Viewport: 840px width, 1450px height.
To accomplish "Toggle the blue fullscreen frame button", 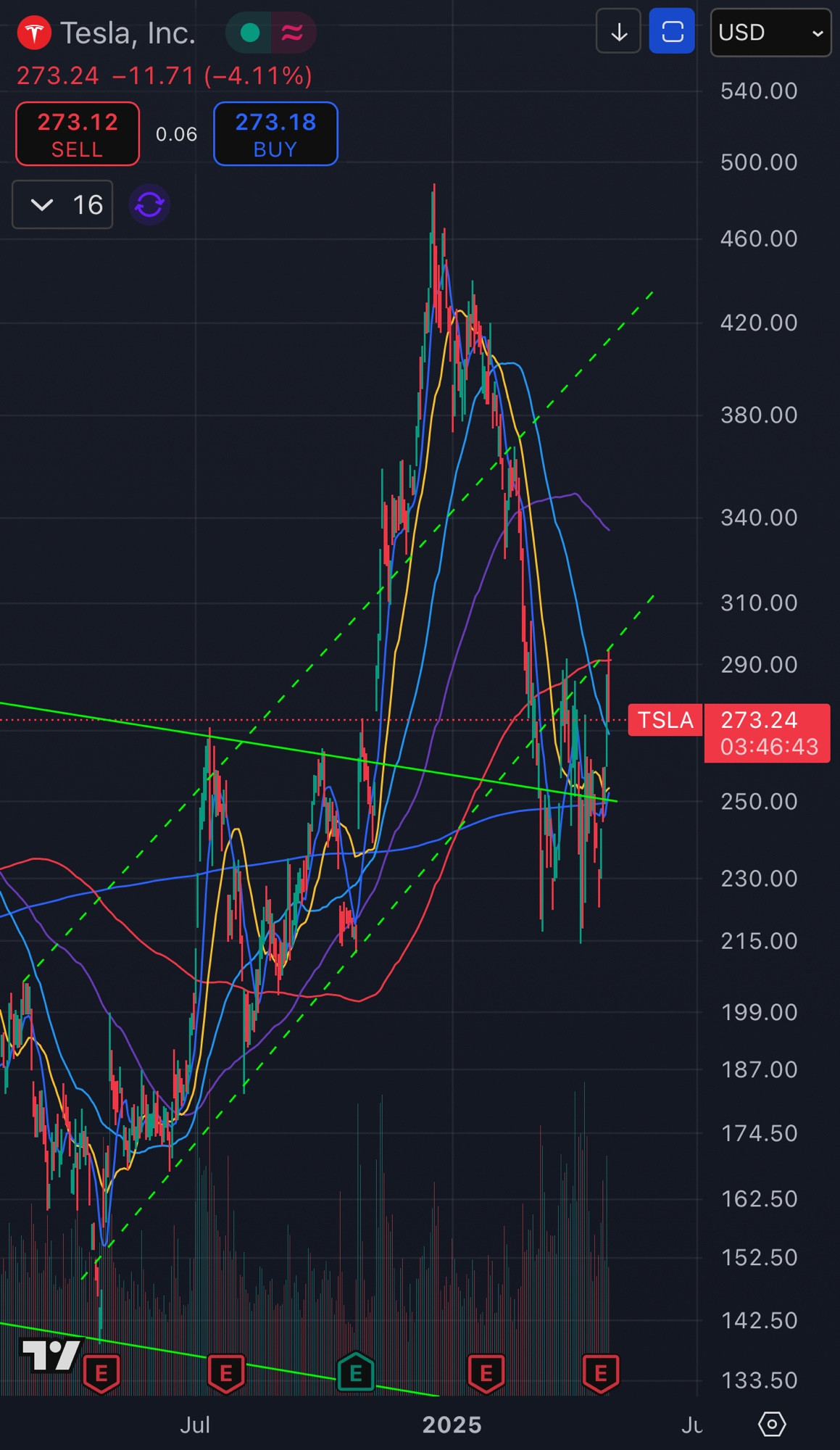I will (x=672, y=31).
